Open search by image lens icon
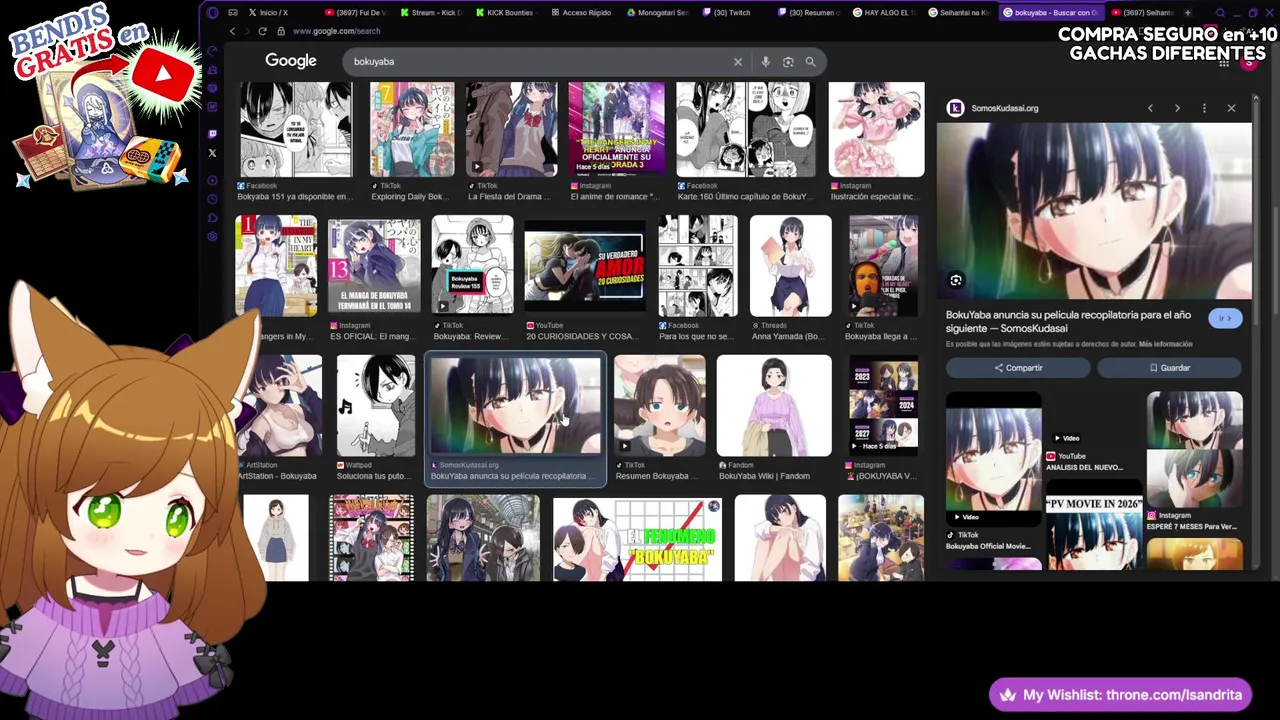This screenshot has height=720, width=1280. pyautogui.click(x=788, y=62)
